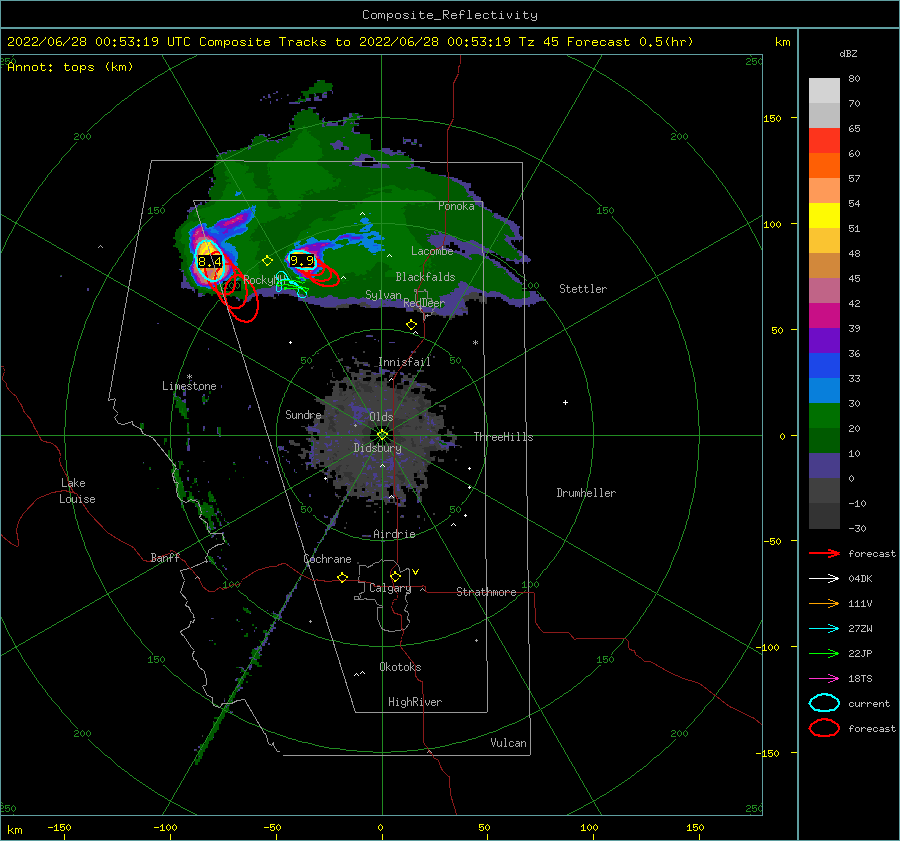This screenshot has height=841, width=900.
Task: Click the yellow radar site marker at map center
Action: (382, 435)
